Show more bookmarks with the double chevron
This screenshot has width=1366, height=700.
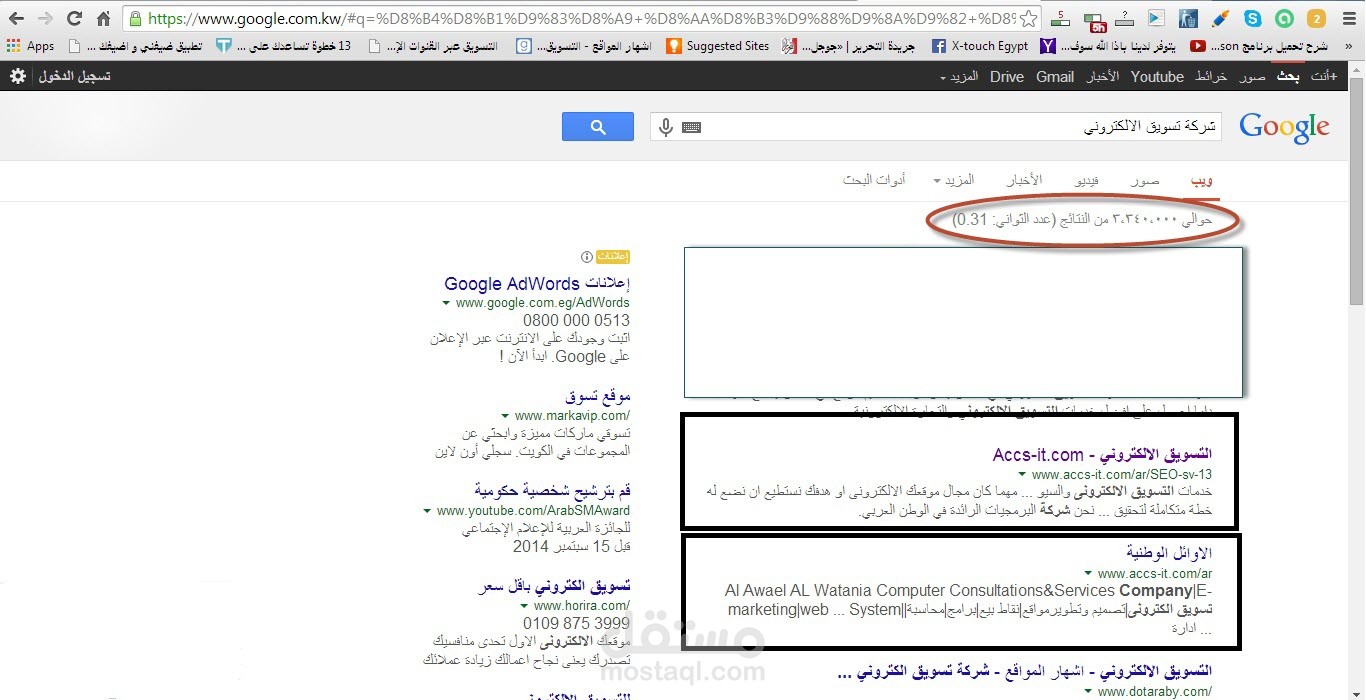pos(1351,46)
